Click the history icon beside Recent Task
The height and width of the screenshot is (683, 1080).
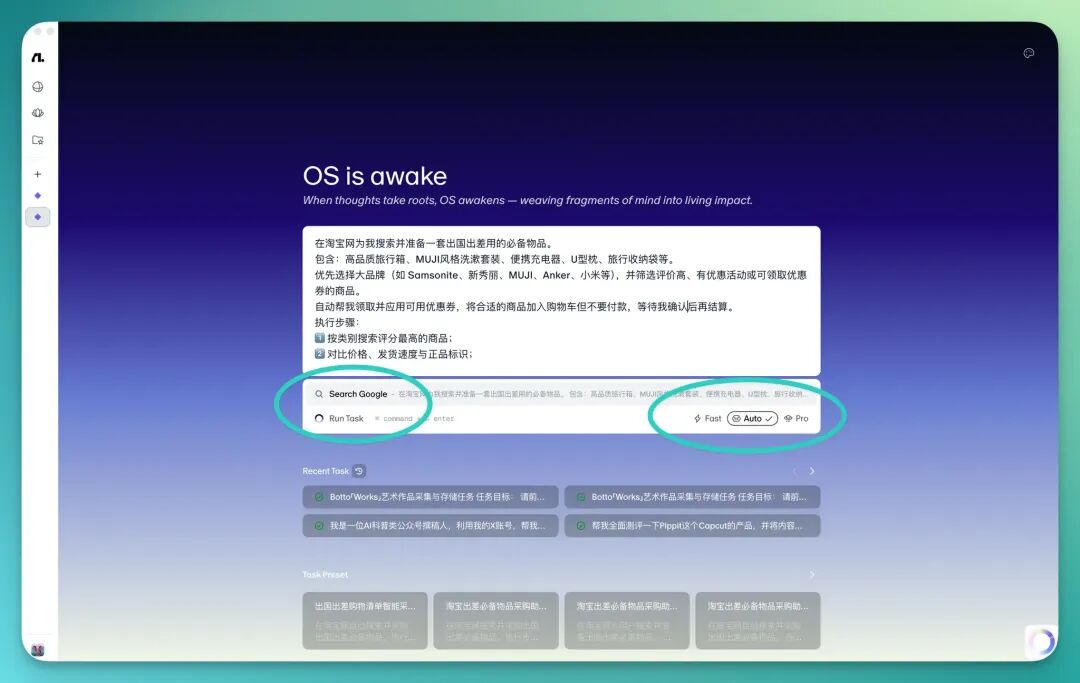pos(360,471)
